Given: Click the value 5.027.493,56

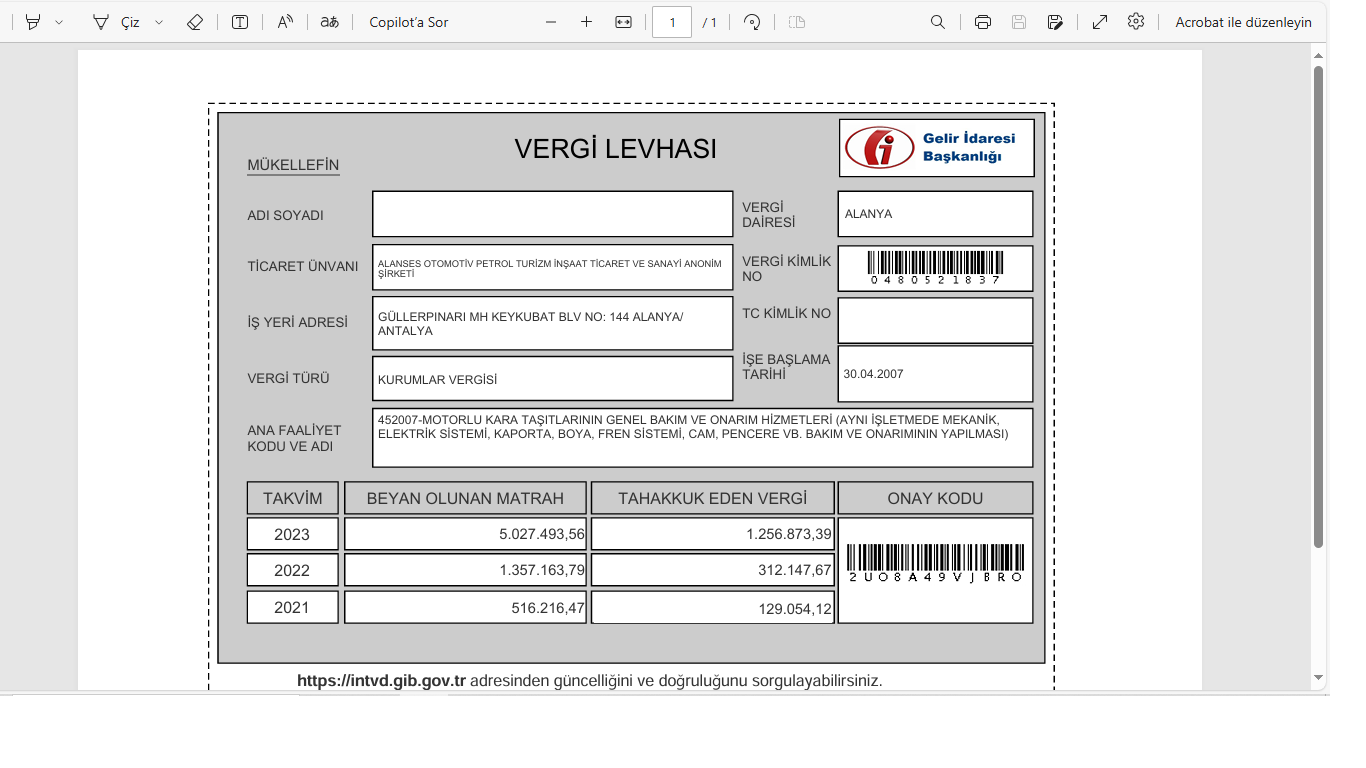Looking at the screenshot, I should pos(541,534).
